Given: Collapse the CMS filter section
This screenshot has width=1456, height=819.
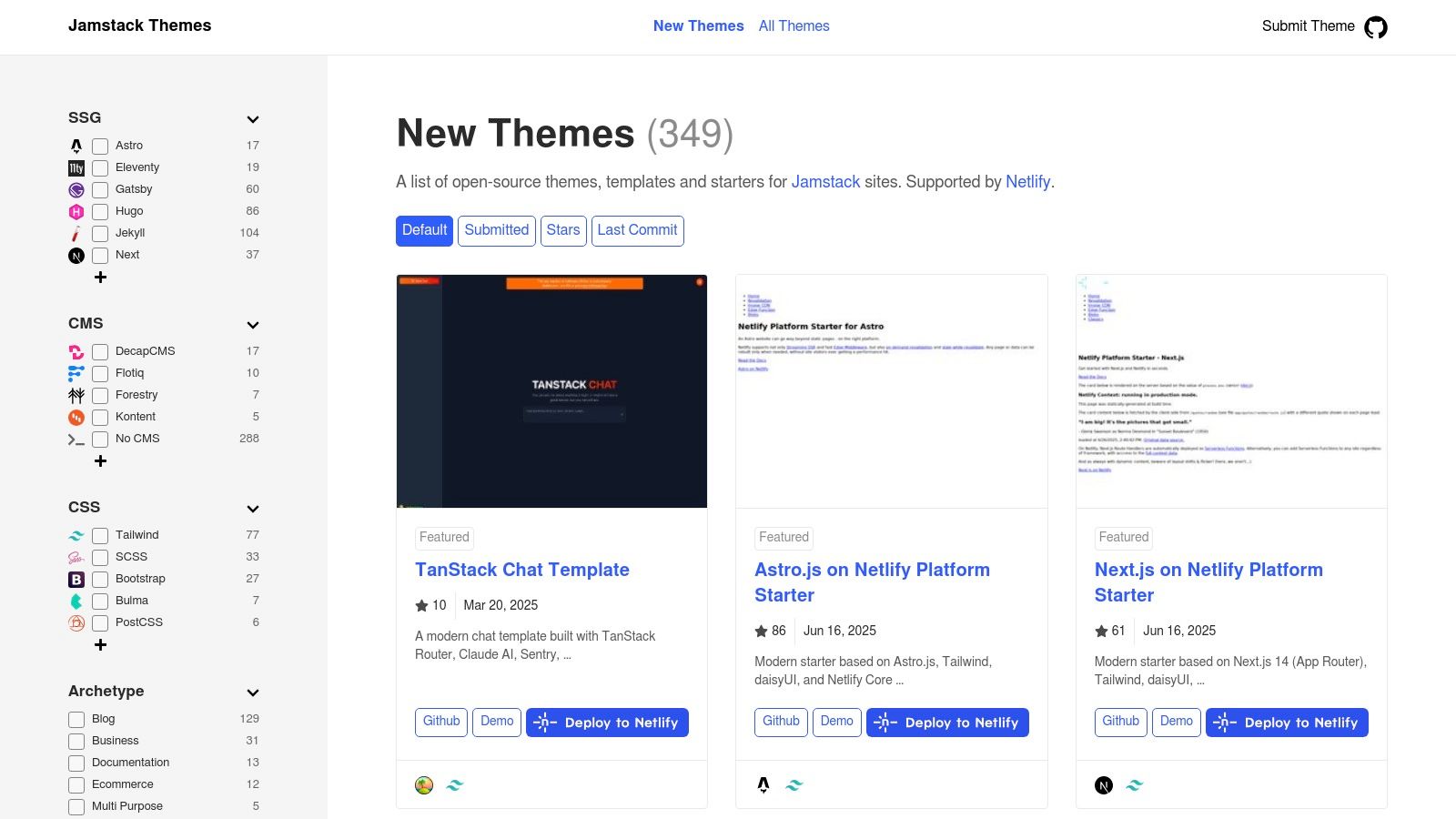Looking at the screenshot, I should click(252, 325).
